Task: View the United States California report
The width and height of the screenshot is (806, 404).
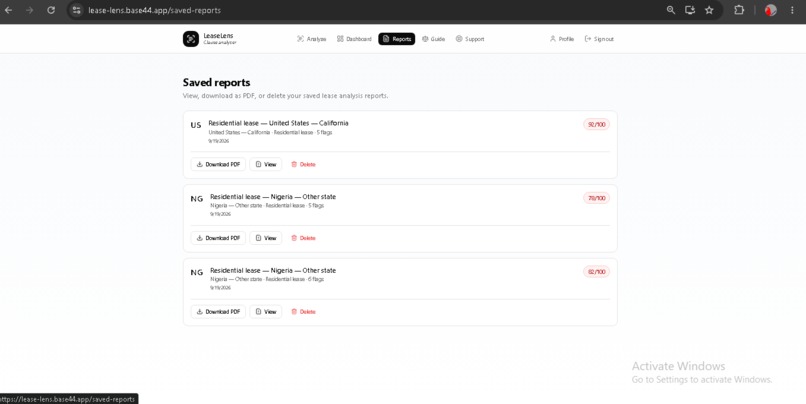Action: pyautogui.click(x=266, y=164)
